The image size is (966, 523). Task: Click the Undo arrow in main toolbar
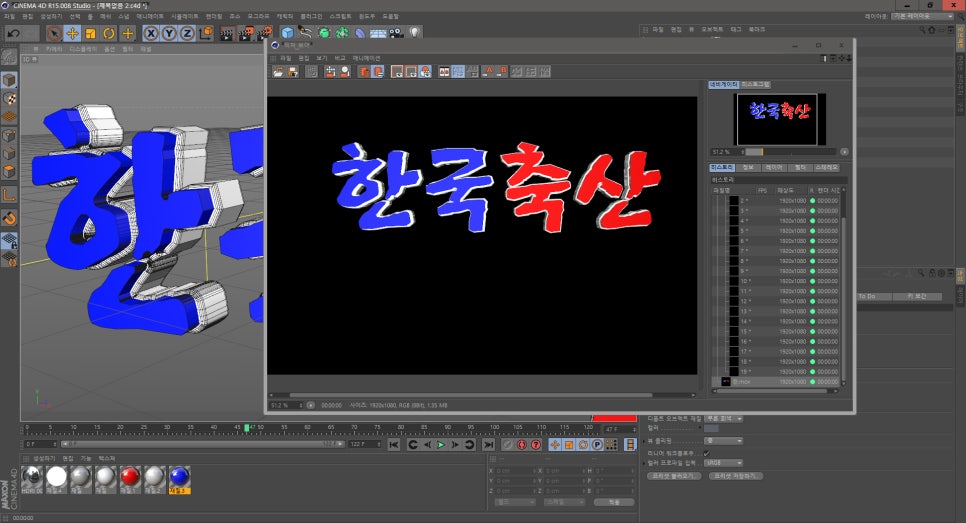14,33
